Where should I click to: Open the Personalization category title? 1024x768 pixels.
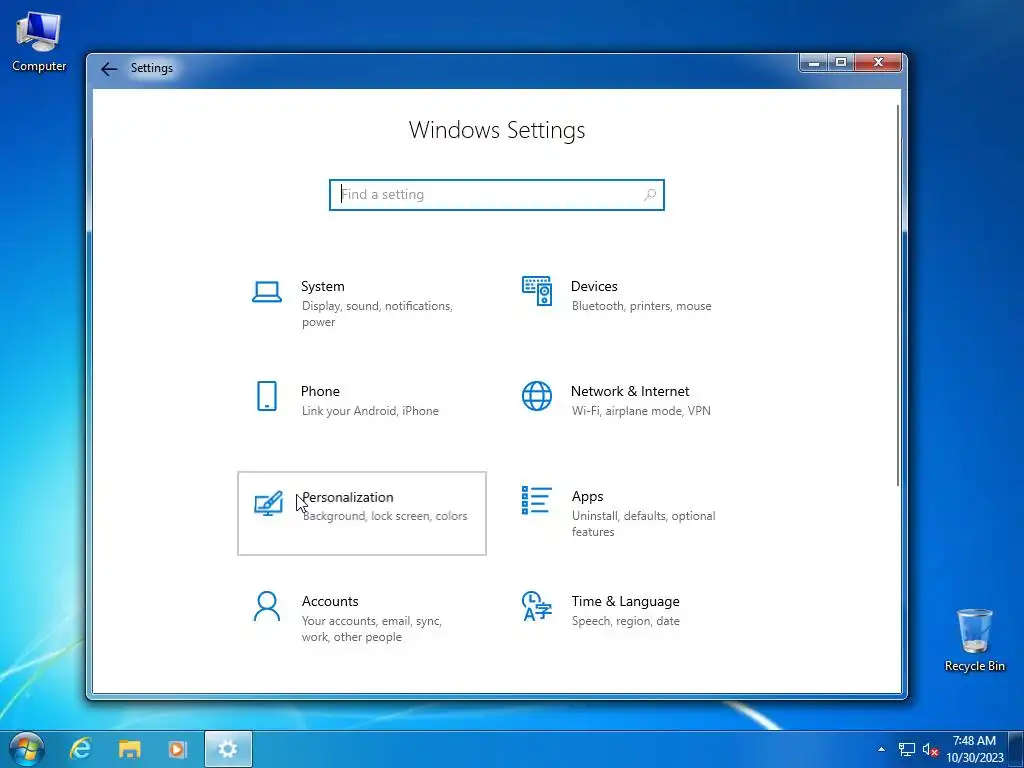[x=348, y=497]
